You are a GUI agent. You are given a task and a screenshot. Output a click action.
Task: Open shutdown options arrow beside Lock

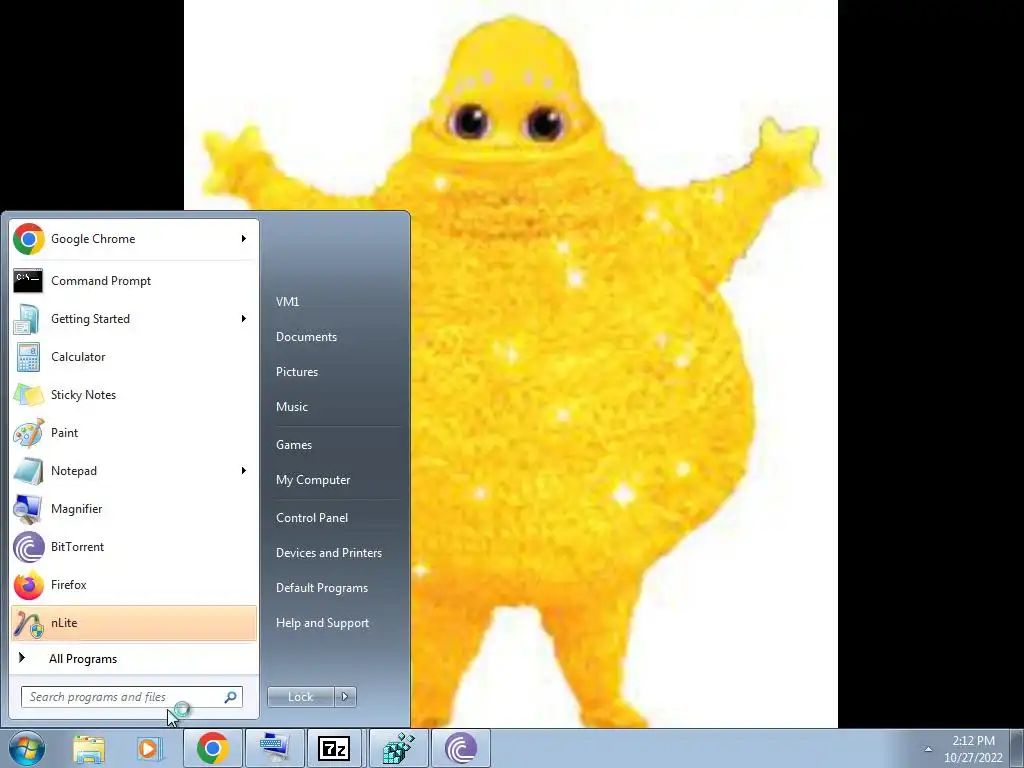345,697
